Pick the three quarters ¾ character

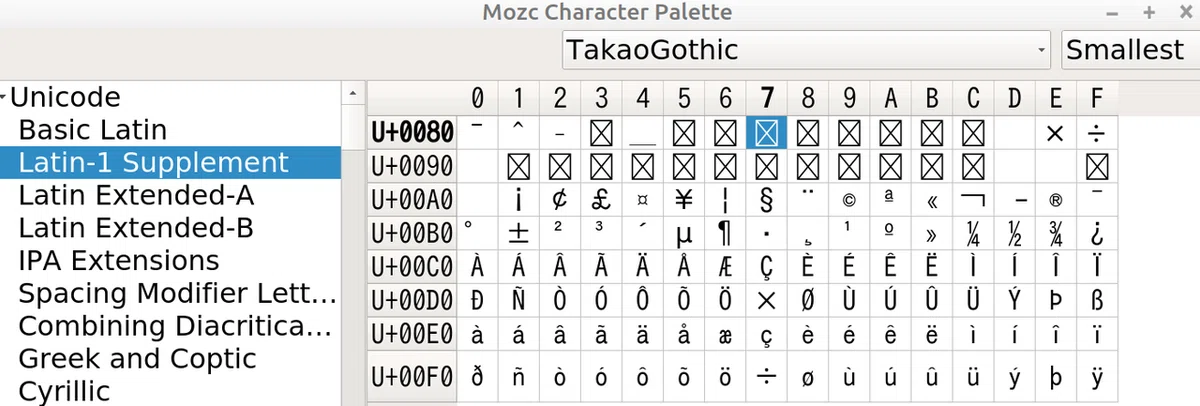point(1056,233)
